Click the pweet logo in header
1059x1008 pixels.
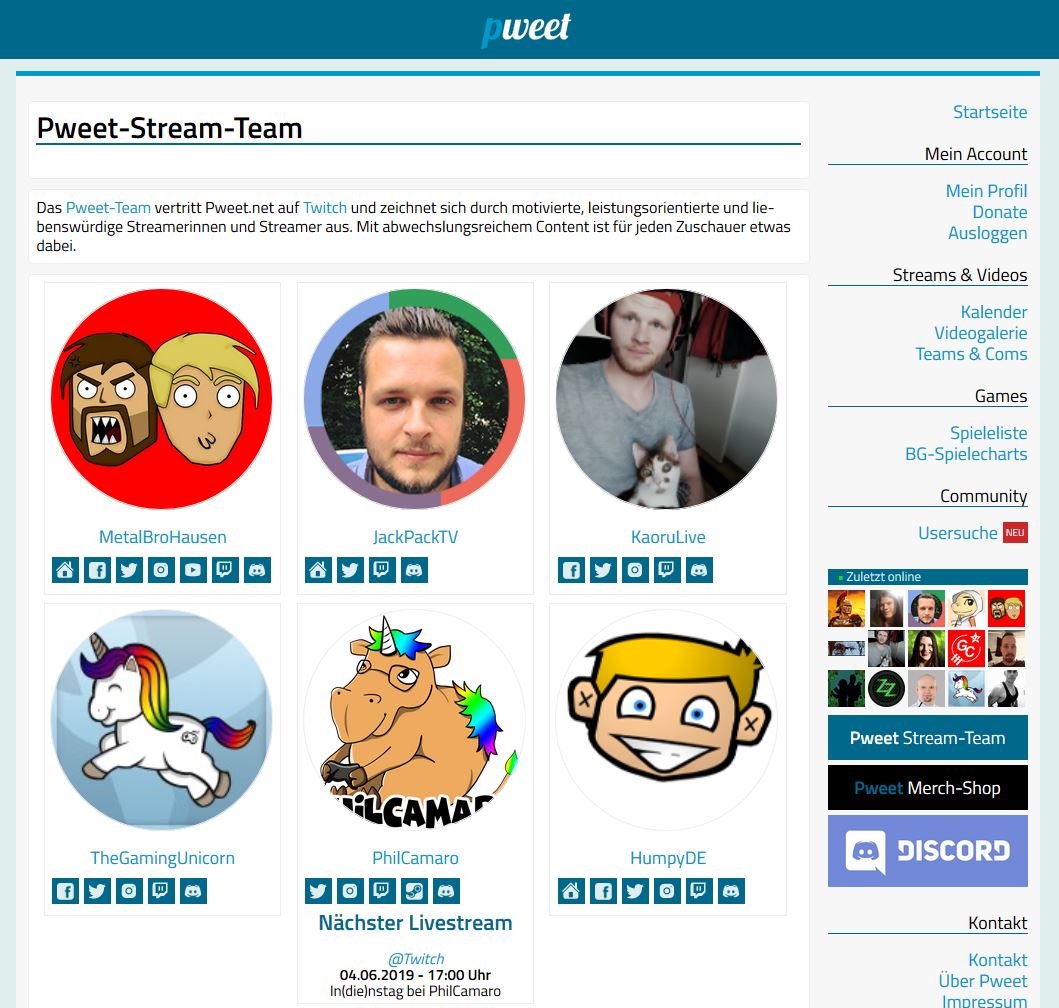526,29
